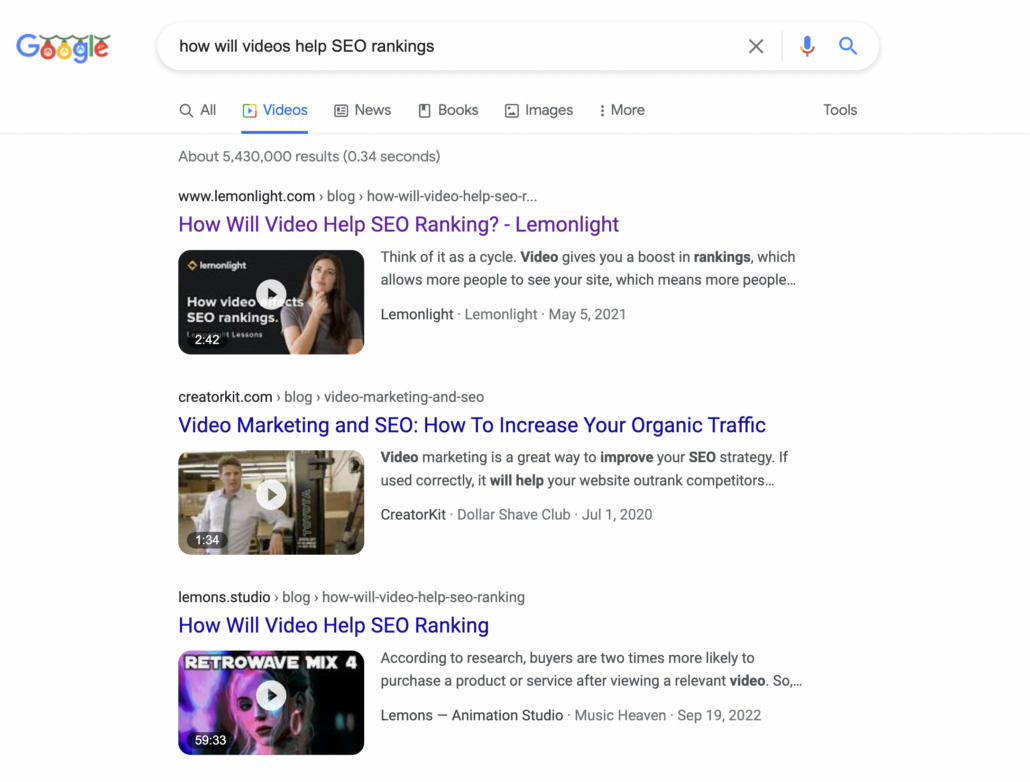Click the snippet starting "Think of it as a cycle"

pos(589,269)
